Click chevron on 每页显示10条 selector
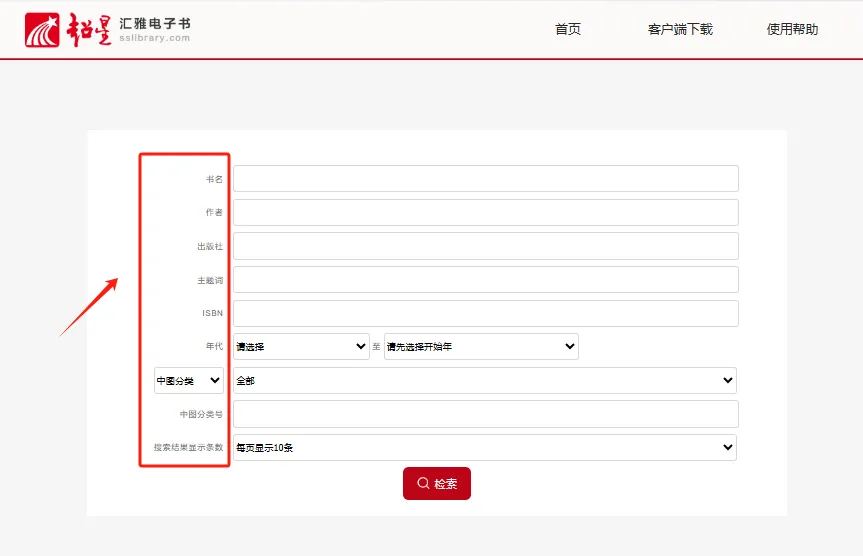The height and width of the screenshot is (556, 863). 728,448
